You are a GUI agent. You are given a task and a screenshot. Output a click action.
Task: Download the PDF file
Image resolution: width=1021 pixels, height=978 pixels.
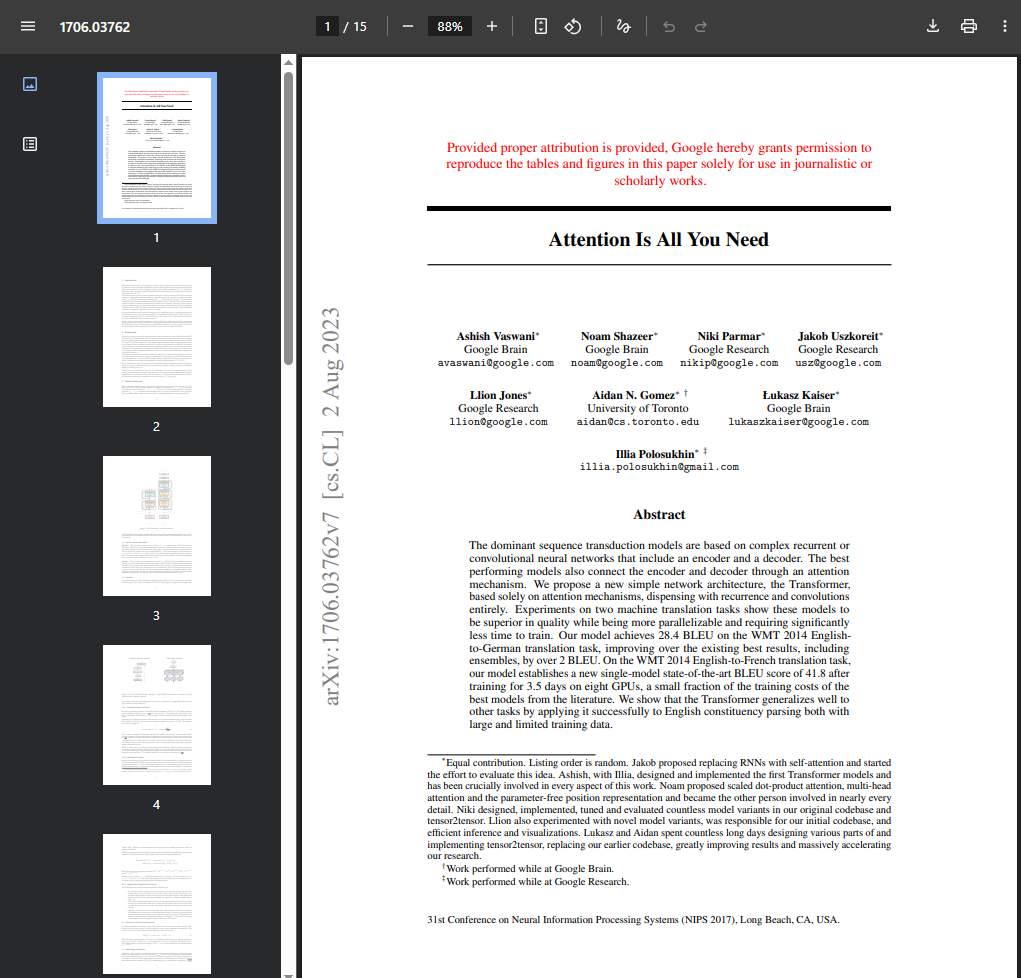933,27
